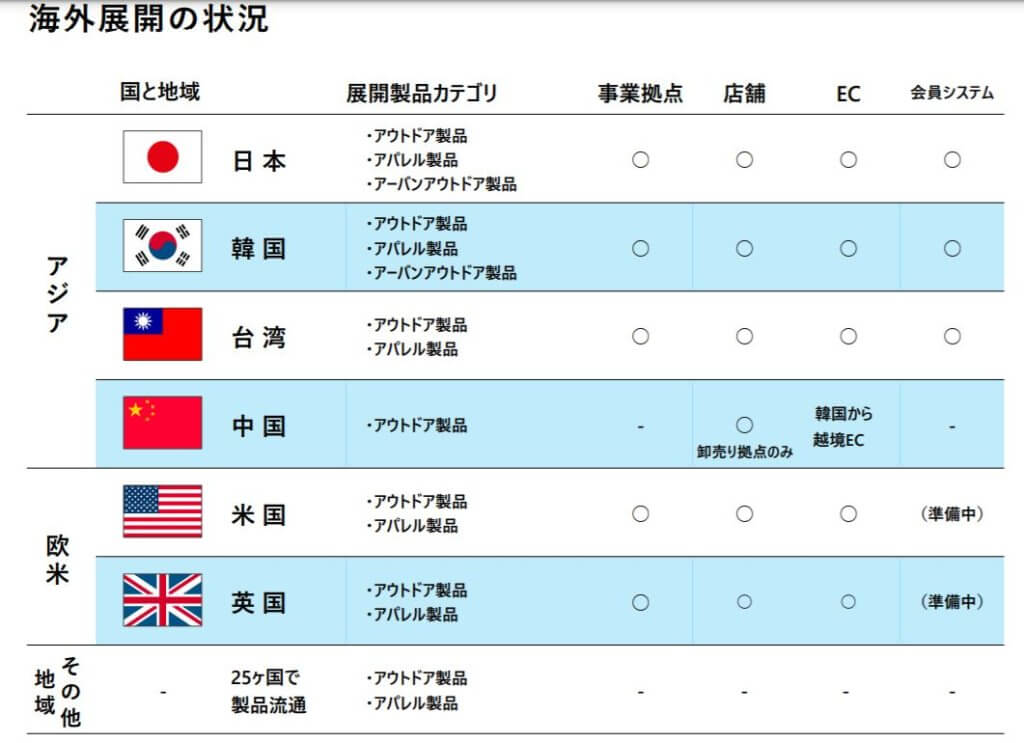Click the Taiwan flag icon
Screen dimensions: 1024x743
coord(163,334)
